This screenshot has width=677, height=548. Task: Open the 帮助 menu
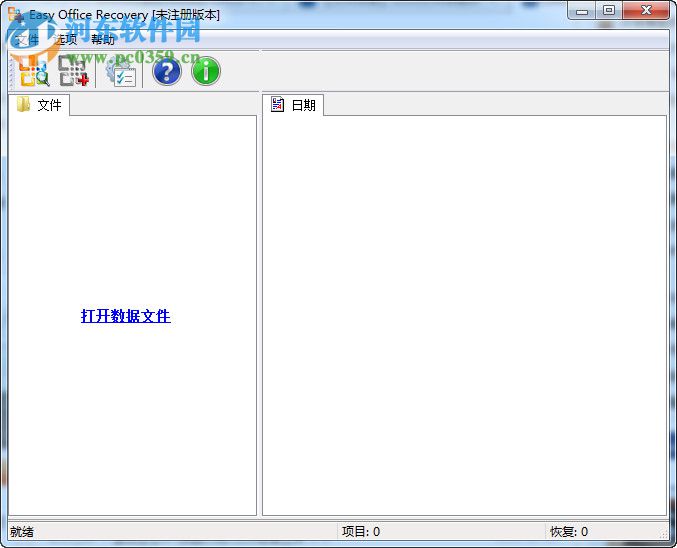point(103,40)
